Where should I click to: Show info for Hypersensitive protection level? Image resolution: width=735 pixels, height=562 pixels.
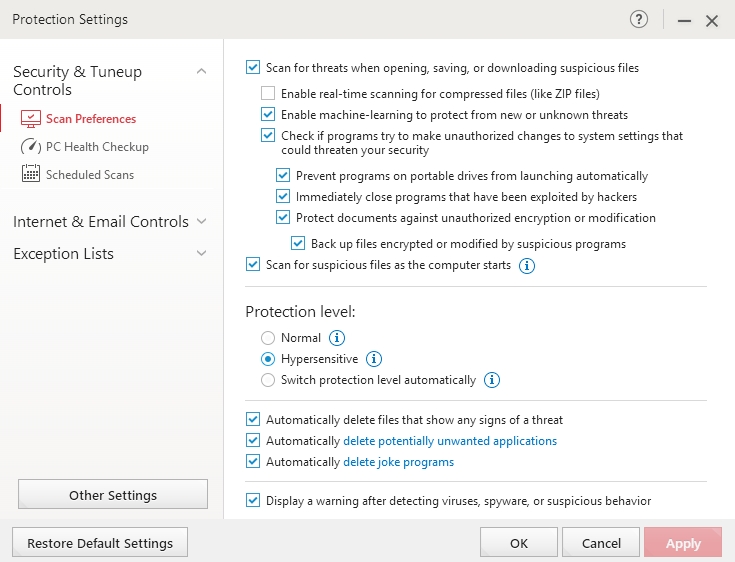(x=374, y=359)
